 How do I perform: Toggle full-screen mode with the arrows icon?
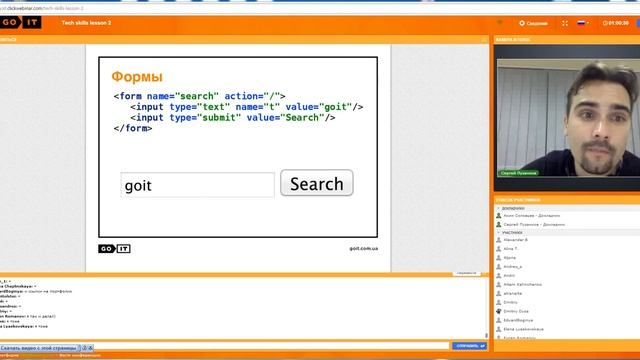564,23
